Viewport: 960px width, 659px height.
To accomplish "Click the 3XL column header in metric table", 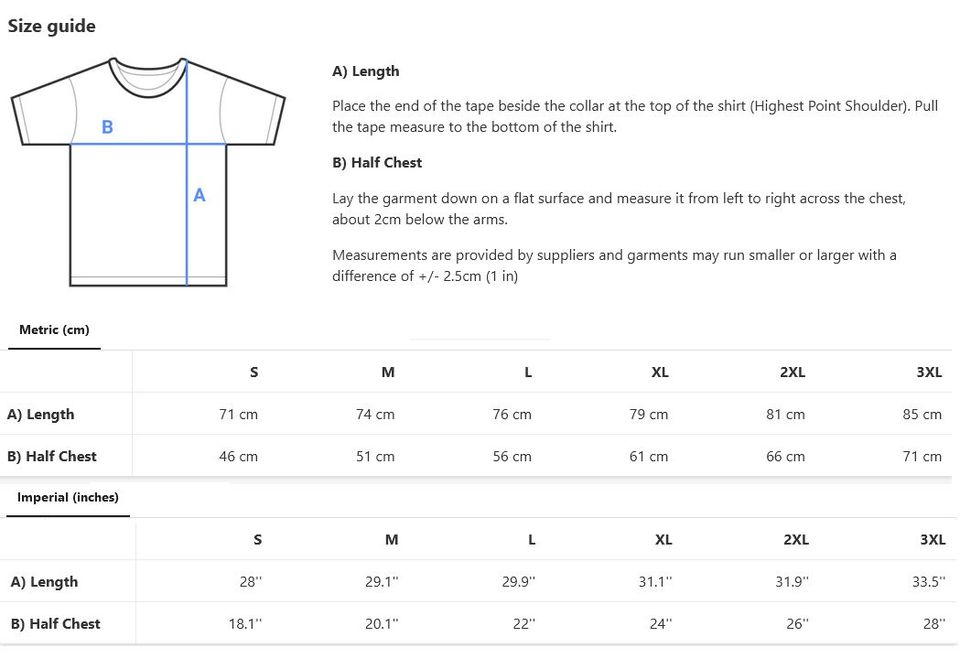I will click(929, 372).
